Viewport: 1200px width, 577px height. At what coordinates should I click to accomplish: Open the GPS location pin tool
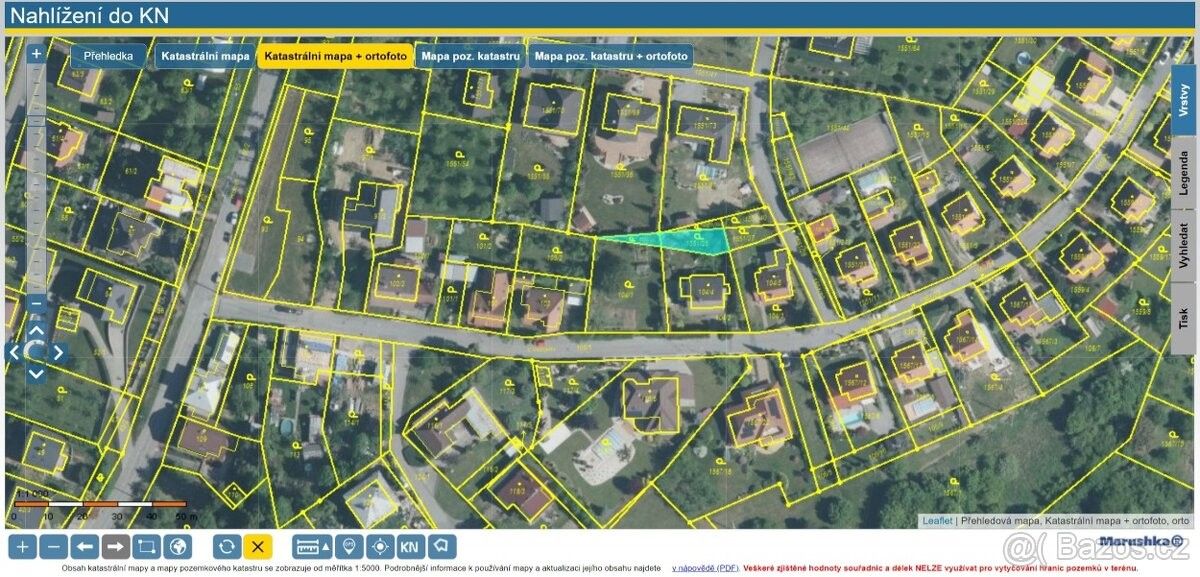(349, 547)
